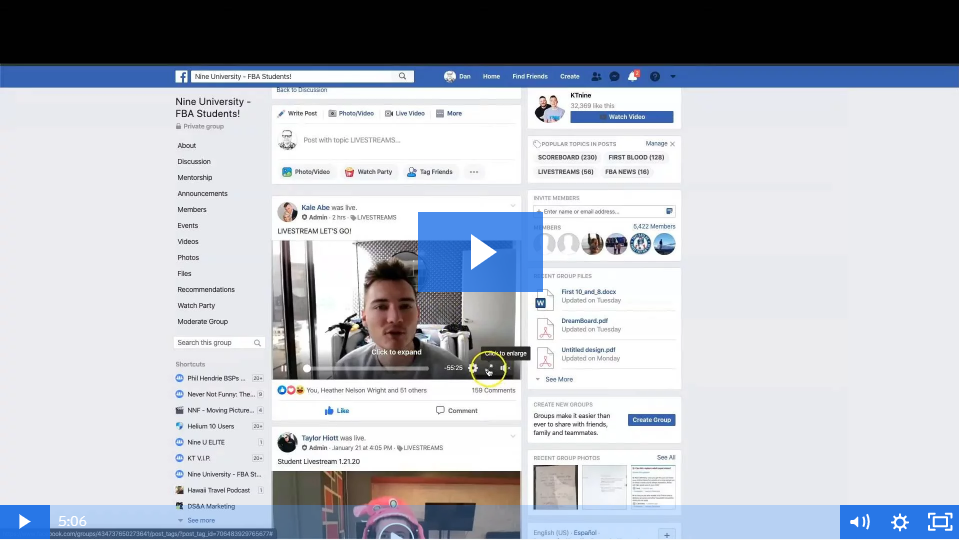Open composer more options ellipsis
The height and width of the screenshot is (540, 959).
(x=474, y=172)
